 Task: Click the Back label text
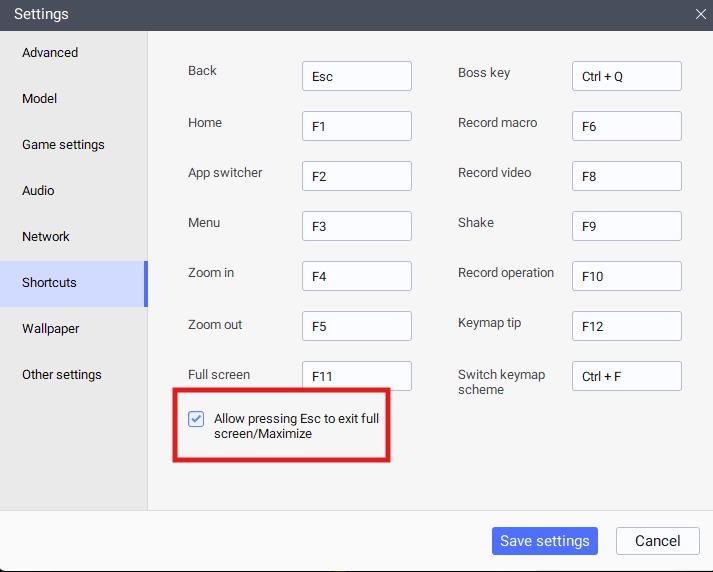202,71
